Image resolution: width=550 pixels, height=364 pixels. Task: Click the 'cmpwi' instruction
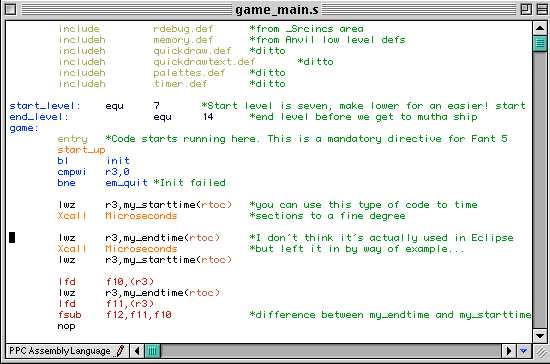72,172
